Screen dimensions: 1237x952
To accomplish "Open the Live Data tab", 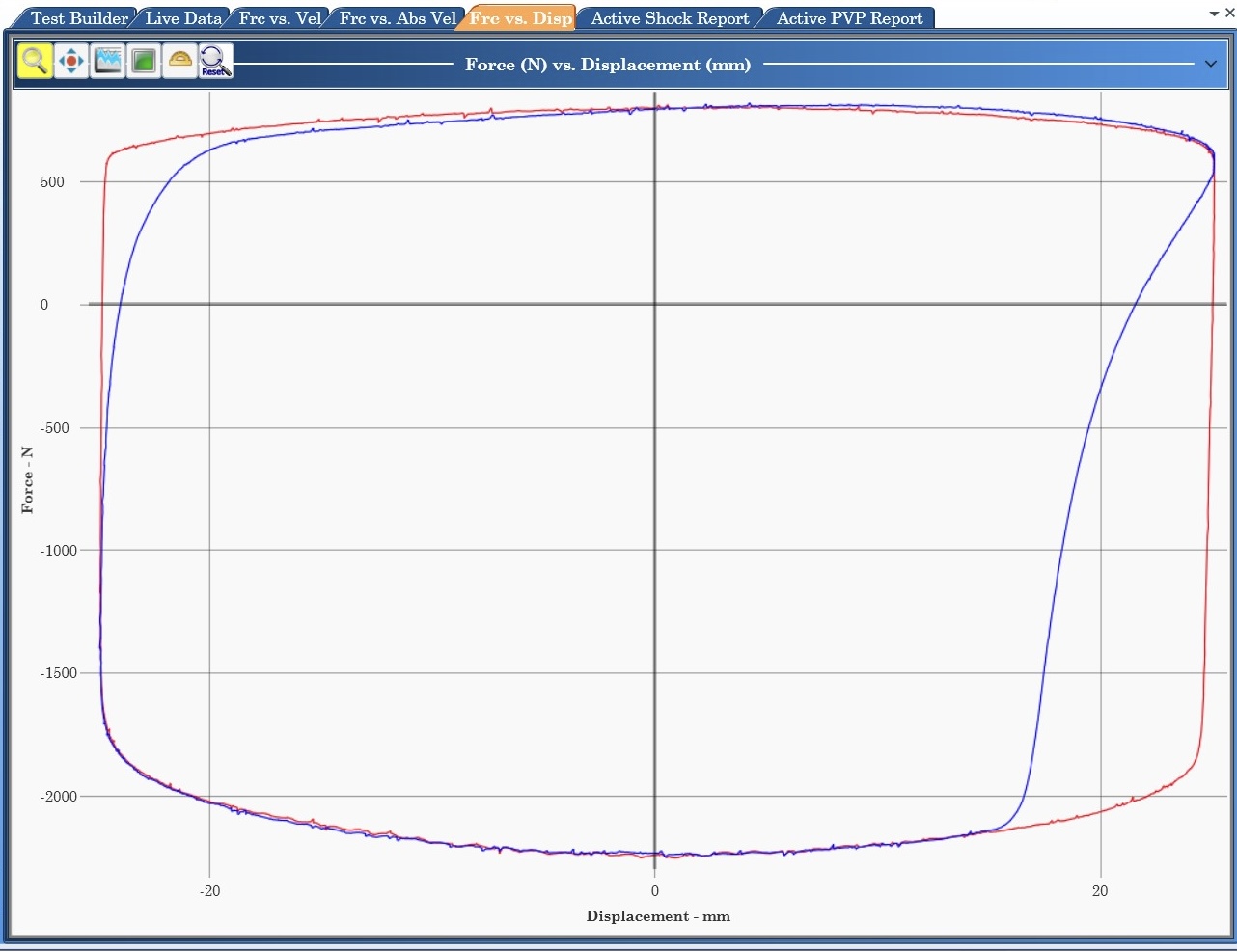I will point(183,18).
